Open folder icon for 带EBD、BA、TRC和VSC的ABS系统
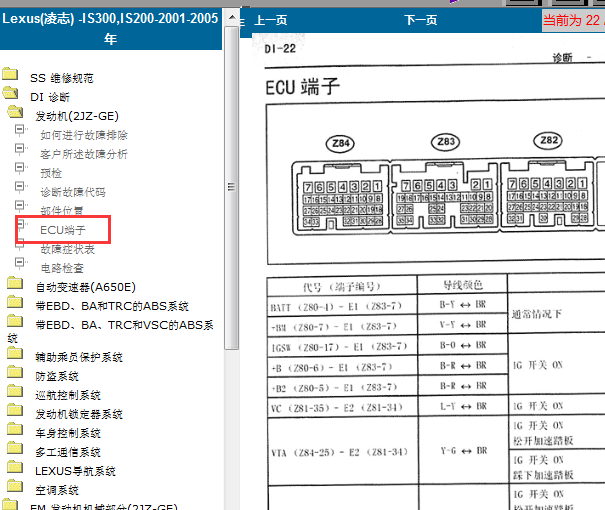605x510 pixels. (x=15, y=321)
